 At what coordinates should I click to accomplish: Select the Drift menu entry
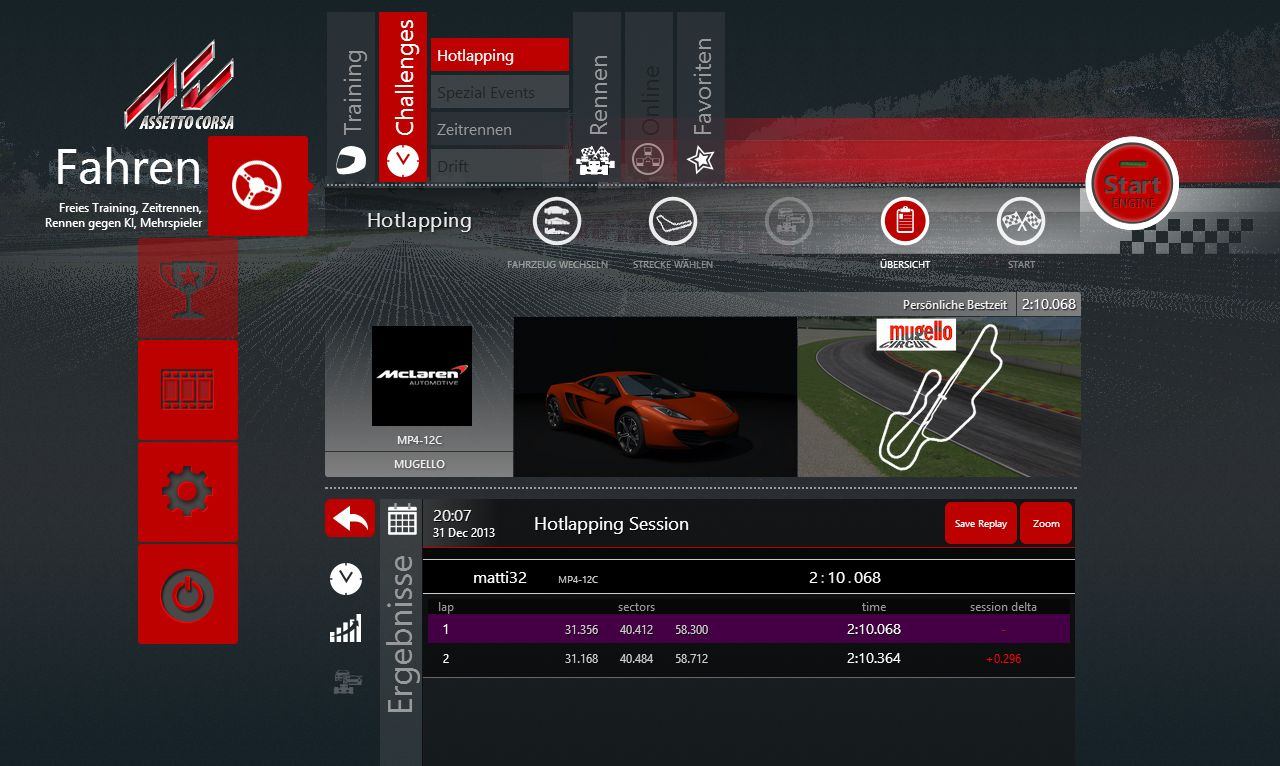[500, 166]
